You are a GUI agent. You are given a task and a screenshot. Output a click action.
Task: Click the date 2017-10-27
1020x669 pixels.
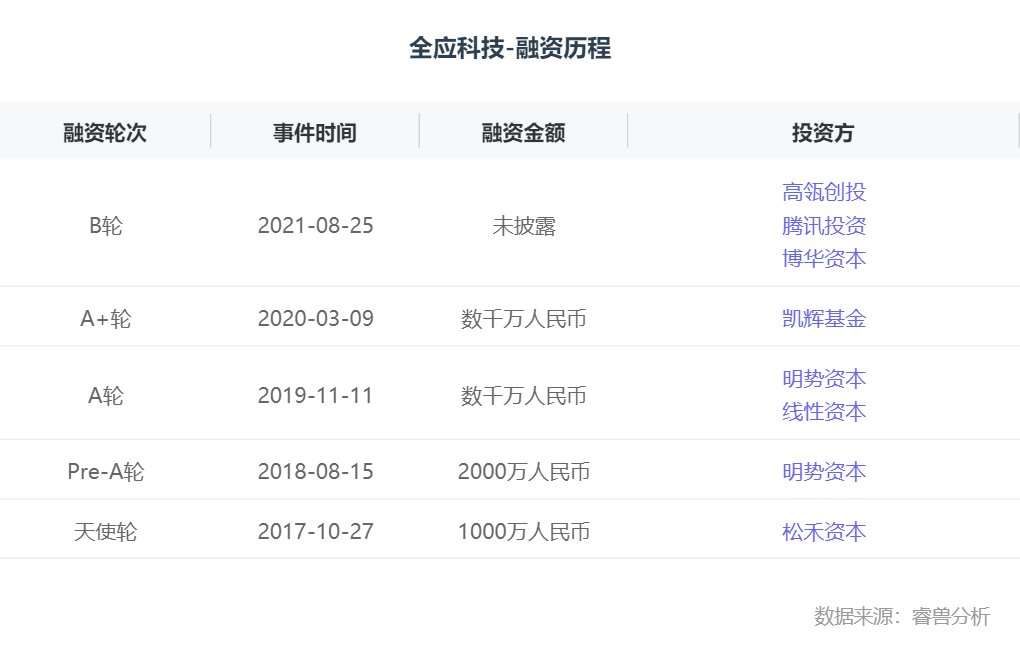click(x=315, y=532)
